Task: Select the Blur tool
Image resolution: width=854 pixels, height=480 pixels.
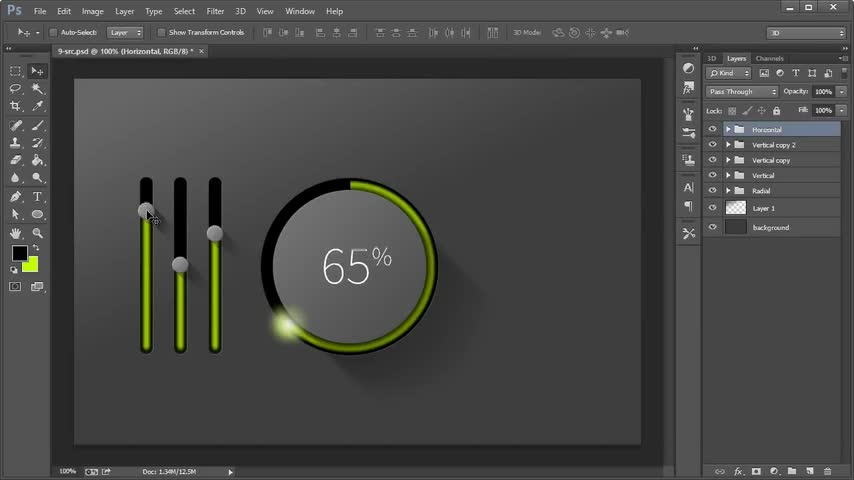Action: 15,178
